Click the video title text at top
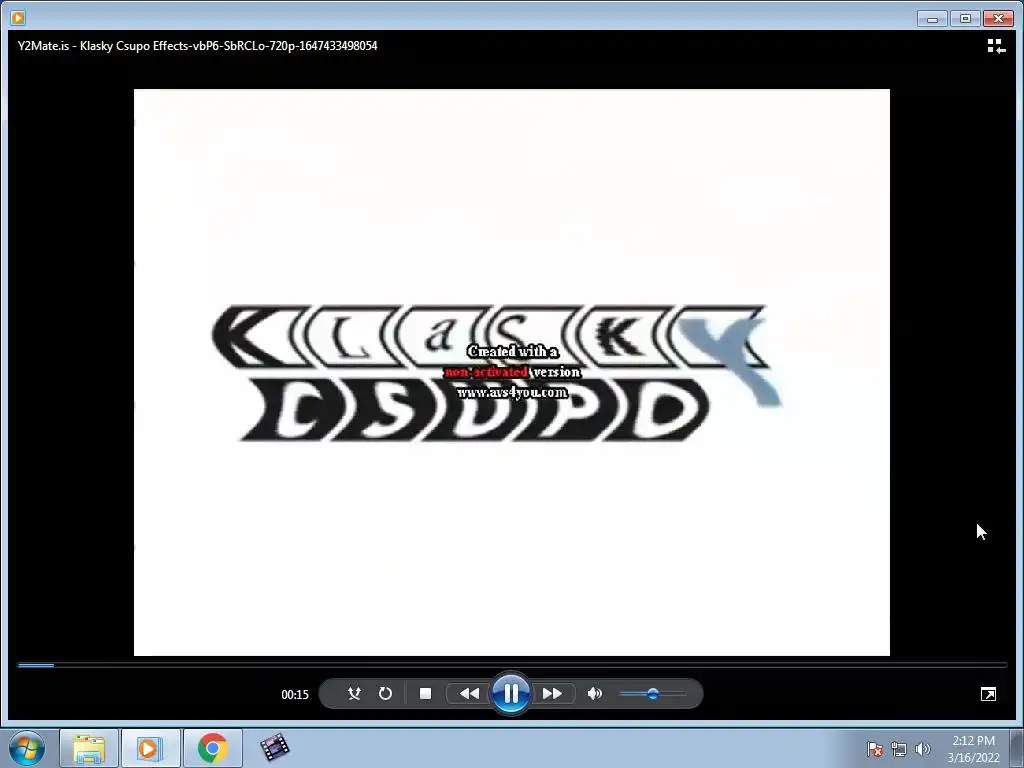1024x768 pixels. (197, 46)
